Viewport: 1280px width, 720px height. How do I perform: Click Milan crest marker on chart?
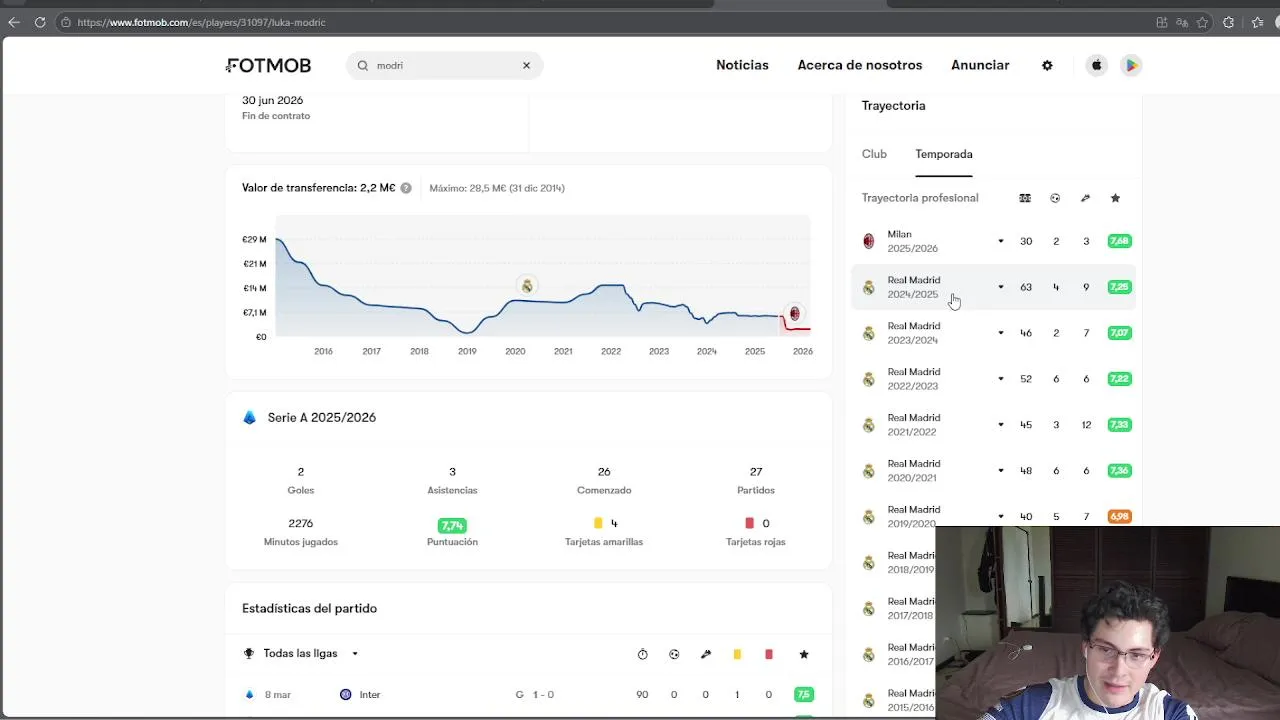[794, 314]
